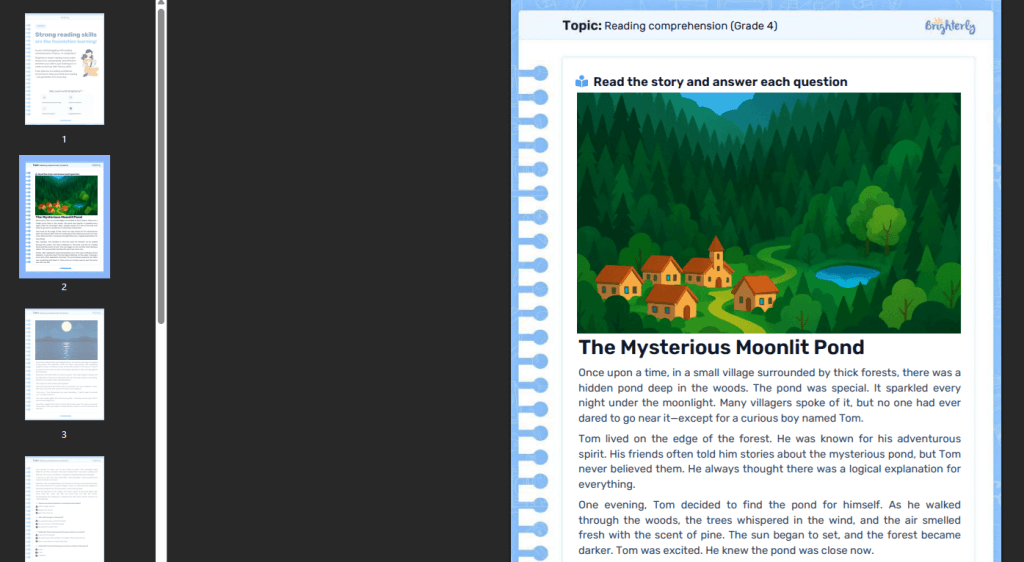The height and width of the screenshot is (562, 1024).
Task: Click the paragraph starting 'Once upon a time'
Action: tap(769, 395)
